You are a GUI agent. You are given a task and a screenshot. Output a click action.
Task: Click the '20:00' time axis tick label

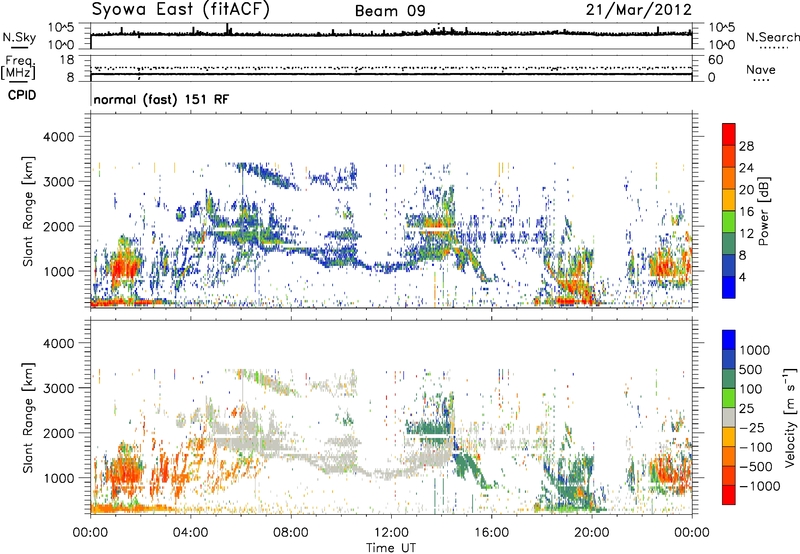click(591, 533)
